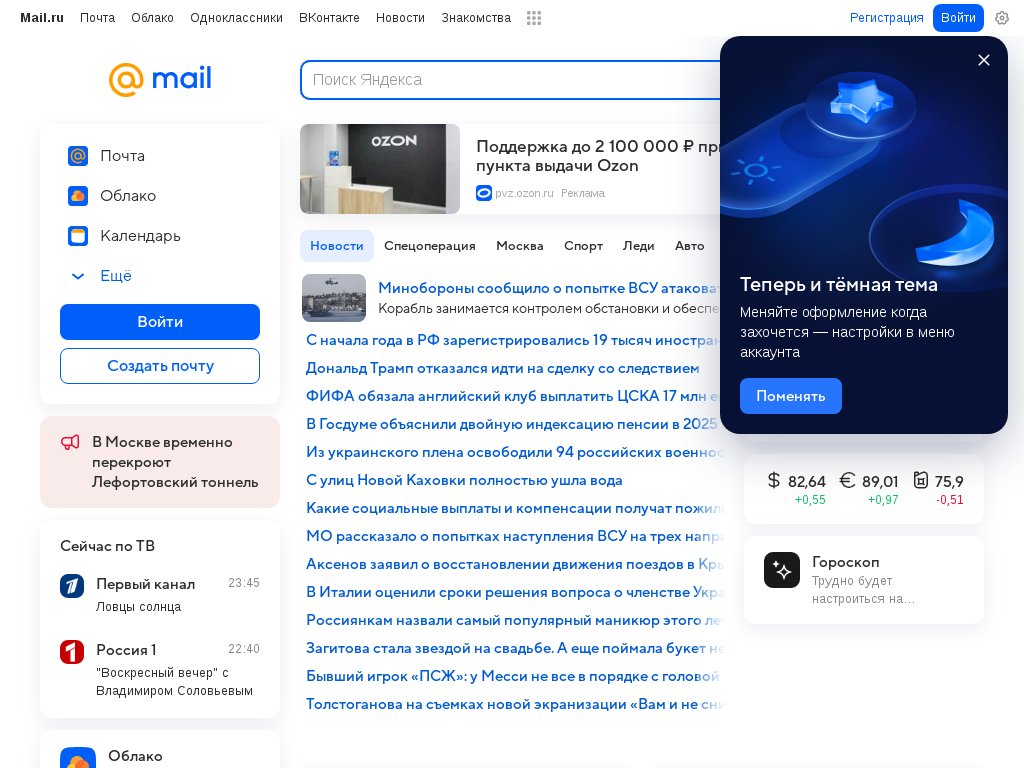1024x768 pixels.
Task: Switch to the Спорт news tab
Action: [x=583, y=246]
